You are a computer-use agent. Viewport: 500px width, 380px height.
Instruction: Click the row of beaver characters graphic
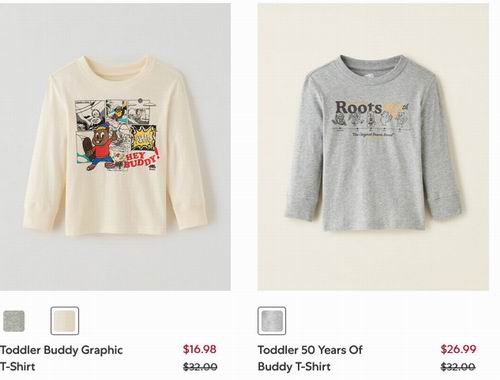pos(371,121)
